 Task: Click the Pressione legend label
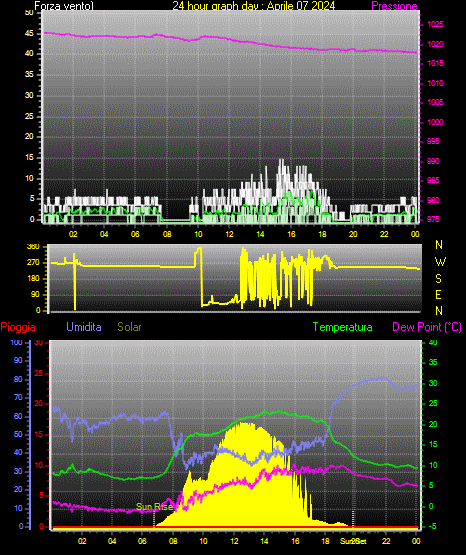pos(394,6)
